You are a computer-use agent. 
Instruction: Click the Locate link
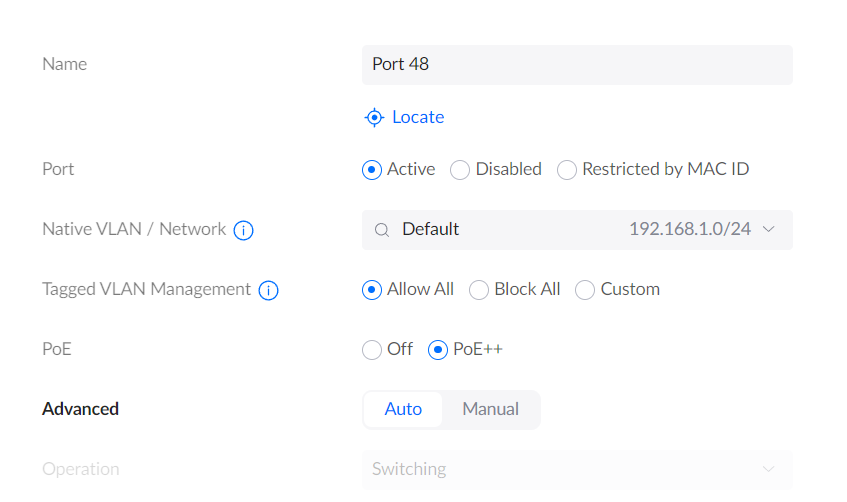(418, 117)
